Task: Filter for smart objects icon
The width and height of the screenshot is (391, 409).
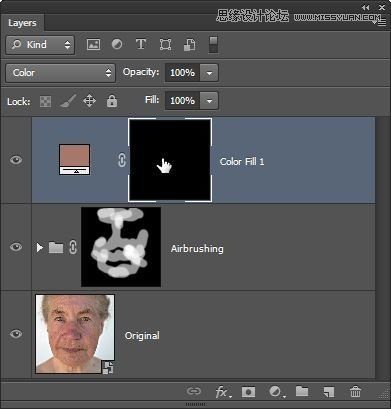Action: pos(190,45)
